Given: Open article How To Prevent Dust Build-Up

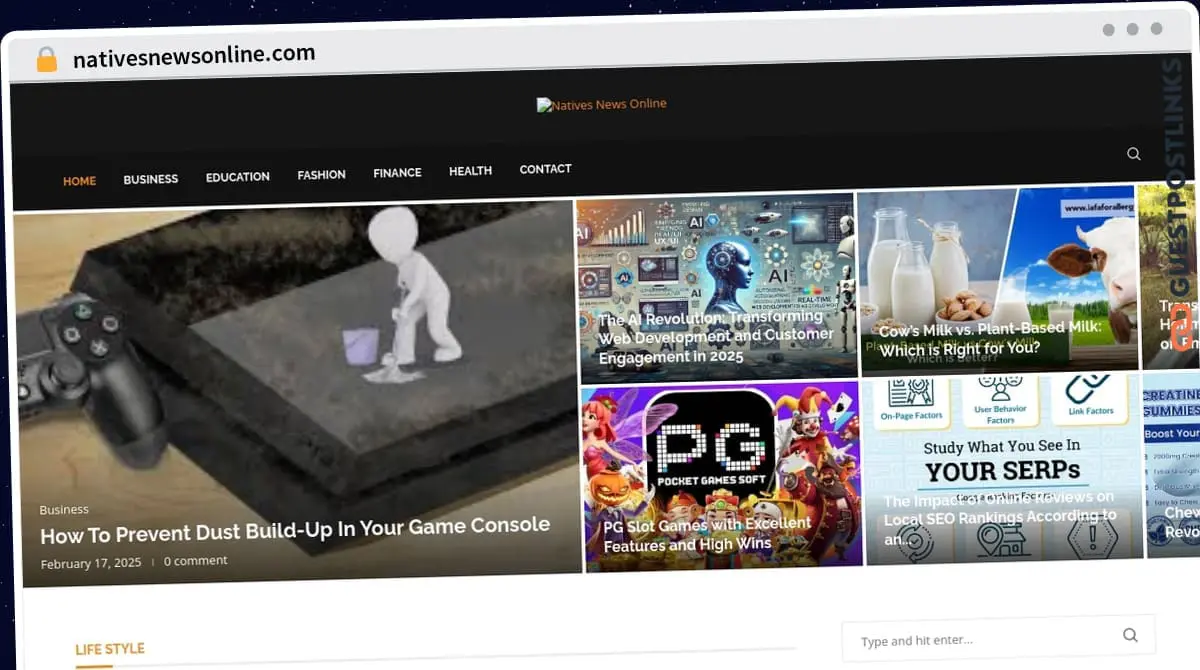Looking at the screenshot, I should click(x=295, y=530).
